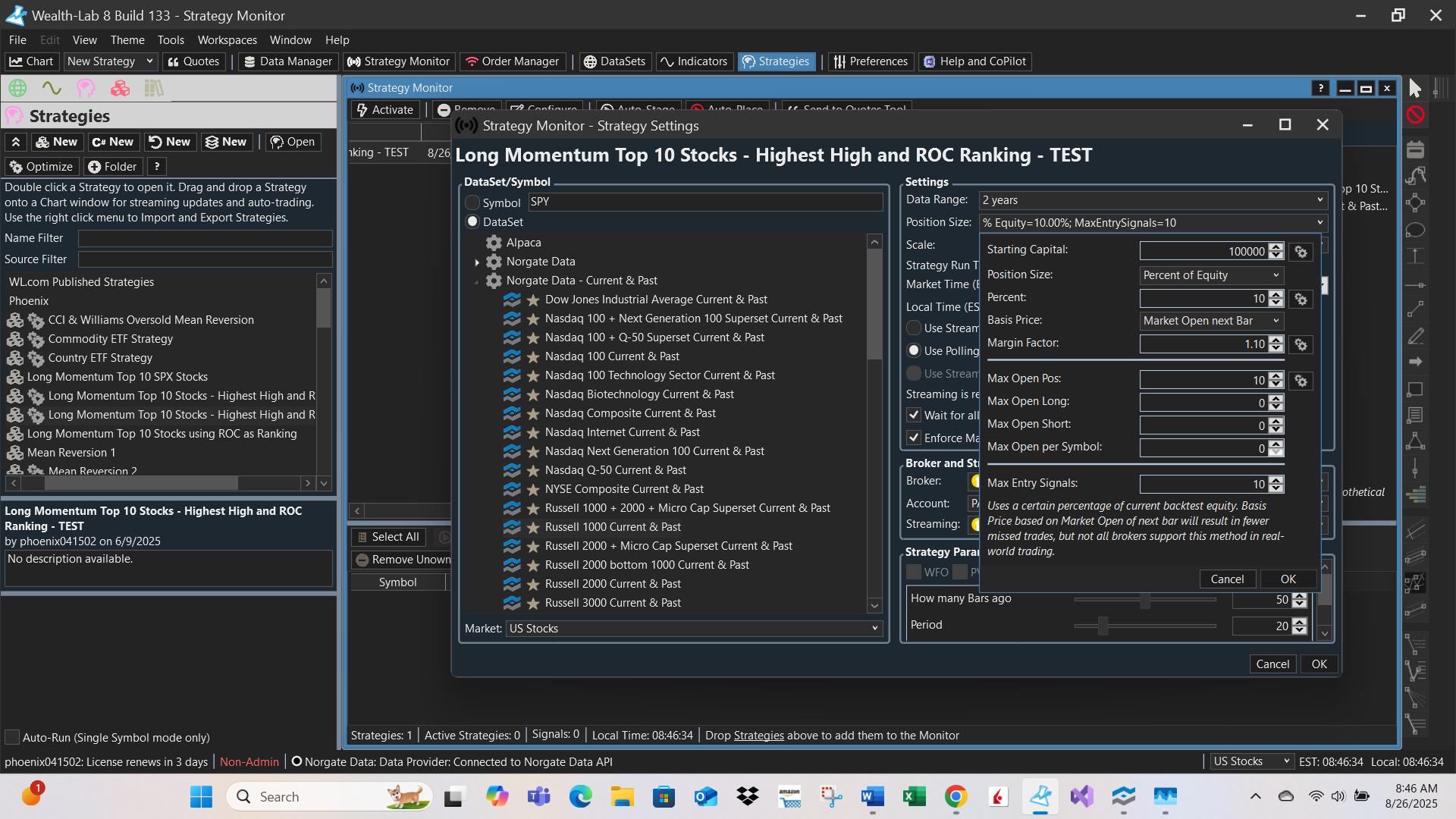Click the Optimize button

[x=41, y=167]
